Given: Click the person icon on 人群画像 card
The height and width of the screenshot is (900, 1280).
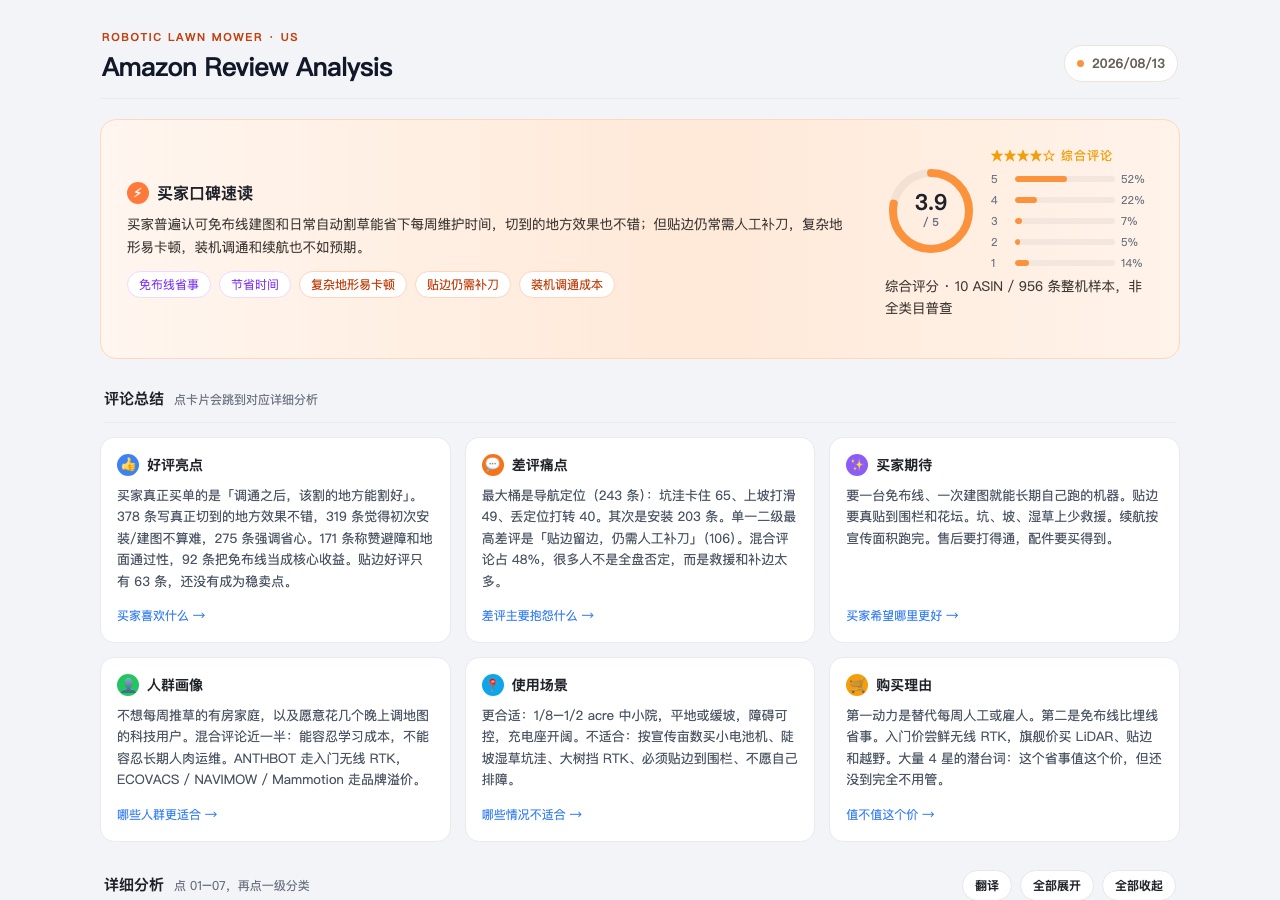Looking at the screenshot, I should (128, 685).
